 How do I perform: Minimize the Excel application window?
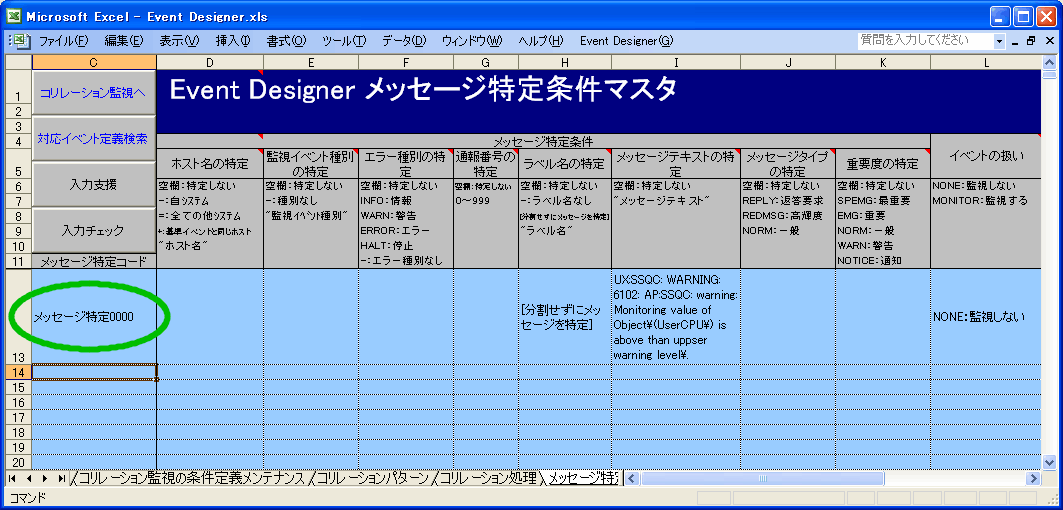pyautogui.click(x=999, y=16)
